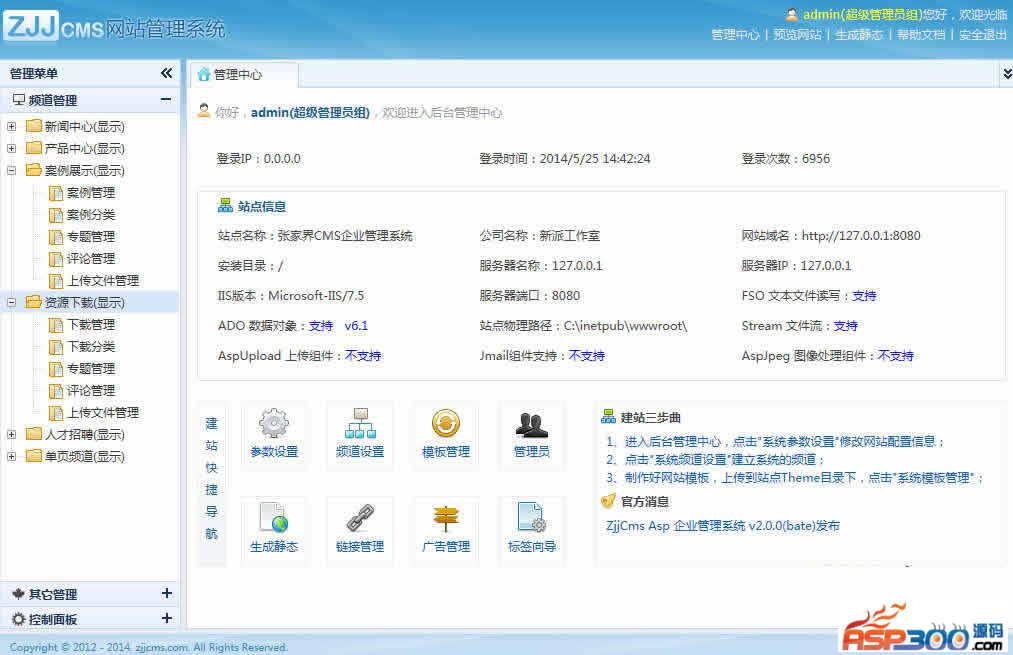Switch to the 管理中心 tab
The height and width of the screenshot is (655, 1013).
(x=244, y=74)
